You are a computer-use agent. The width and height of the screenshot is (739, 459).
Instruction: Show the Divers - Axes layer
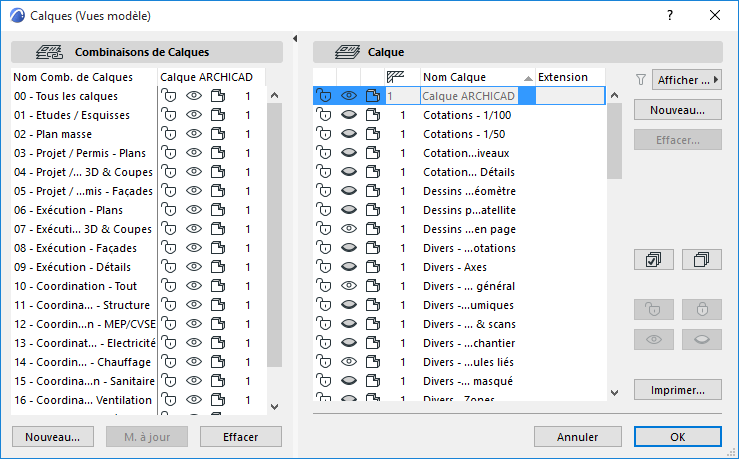coord(349,267)
